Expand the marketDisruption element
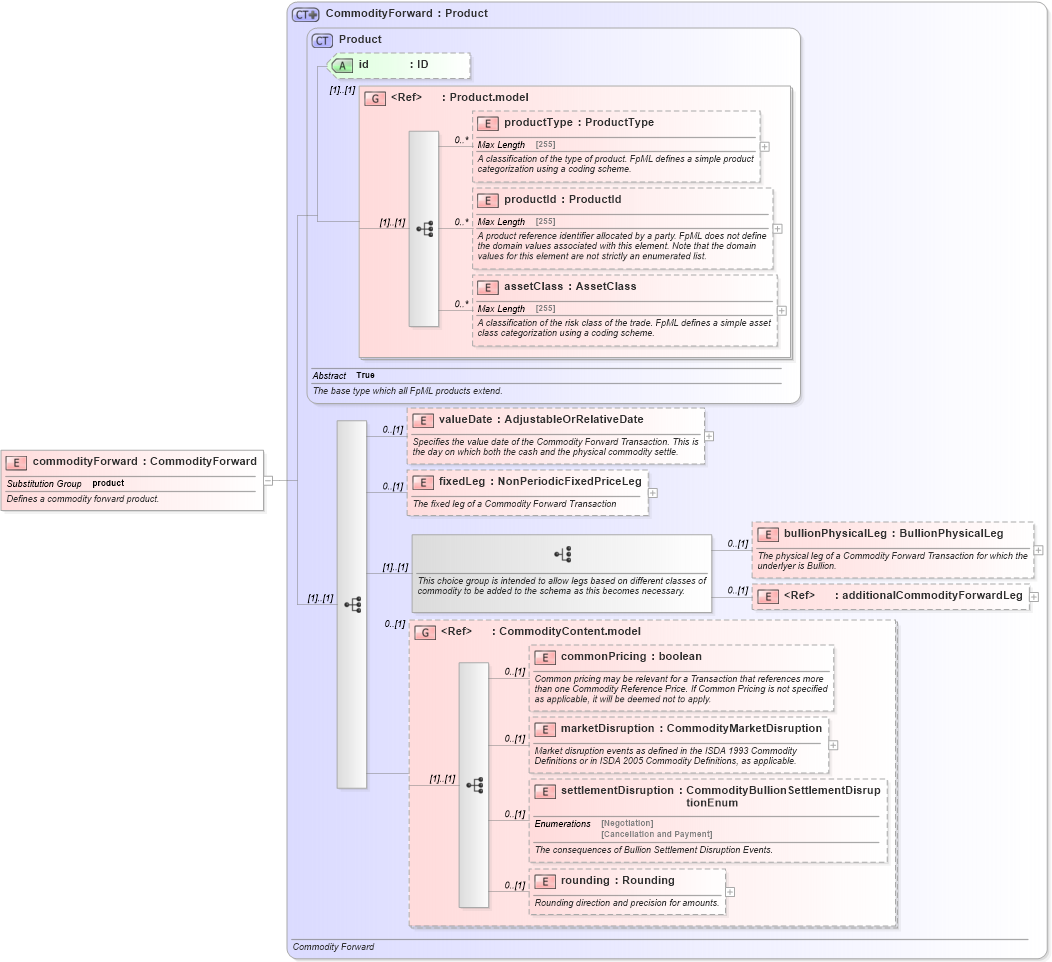Viewport: 1052px width, 962px height. (x=833, y=745)
